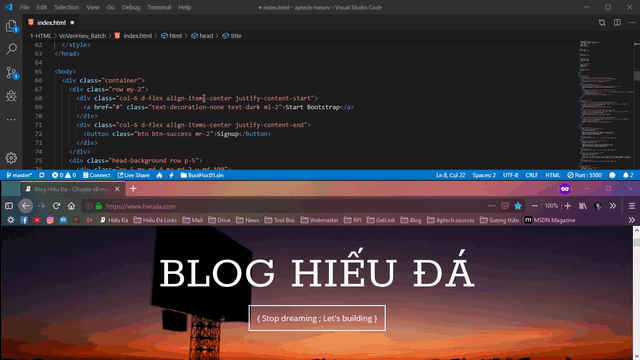Viewport: 640px width, 360px height.
Task: Open errors and warnings count in status bar
Action: click(x=64, y=175)
